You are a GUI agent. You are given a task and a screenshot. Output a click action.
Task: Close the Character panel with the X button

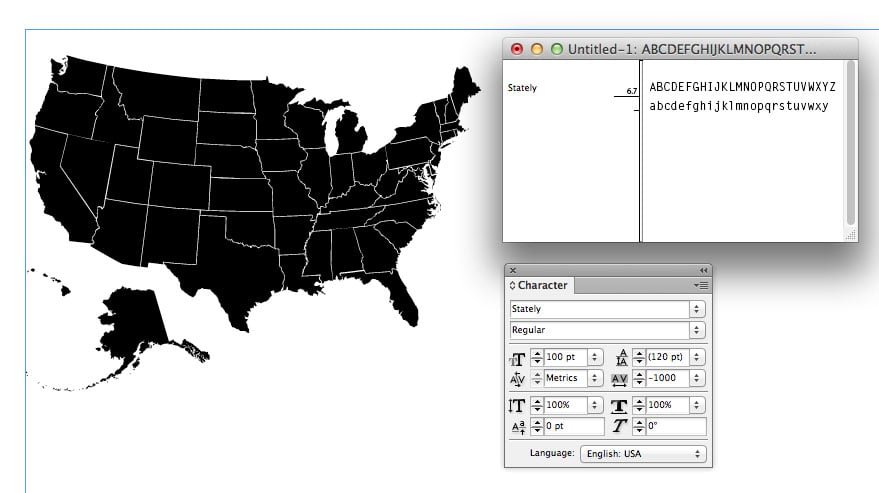[x=513, y=270]
